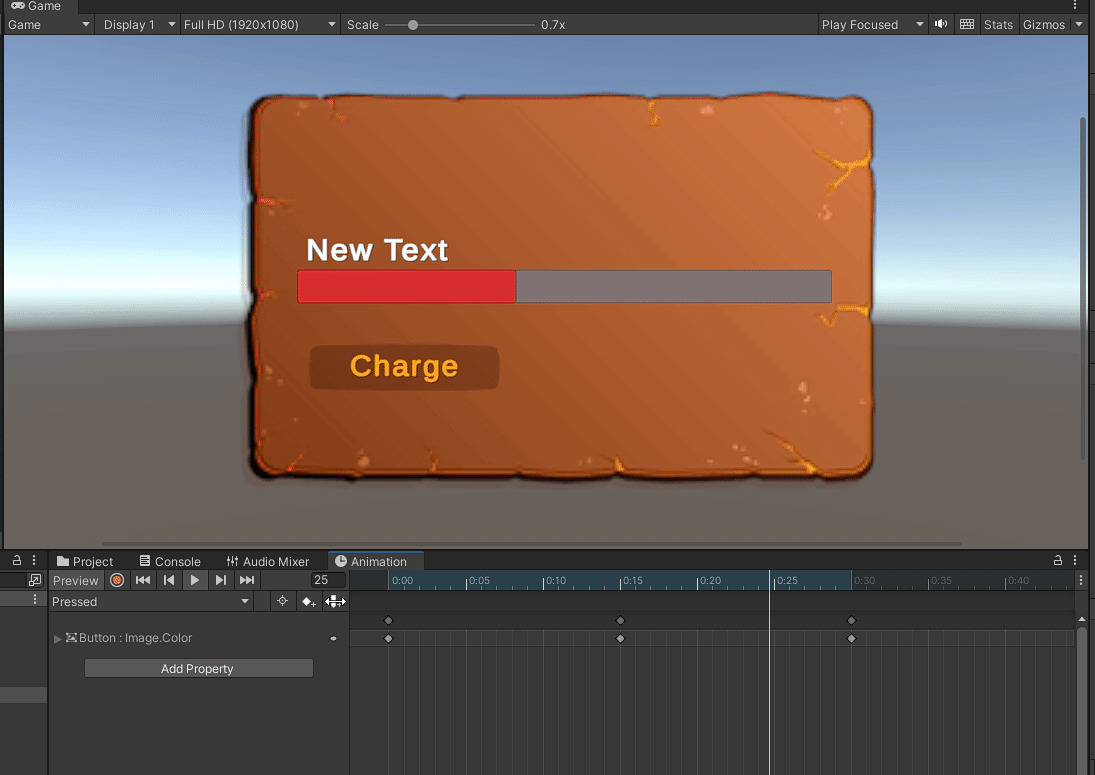Step to next keyframe
This screenshot has width=1095, height=775.
(221, 580)
